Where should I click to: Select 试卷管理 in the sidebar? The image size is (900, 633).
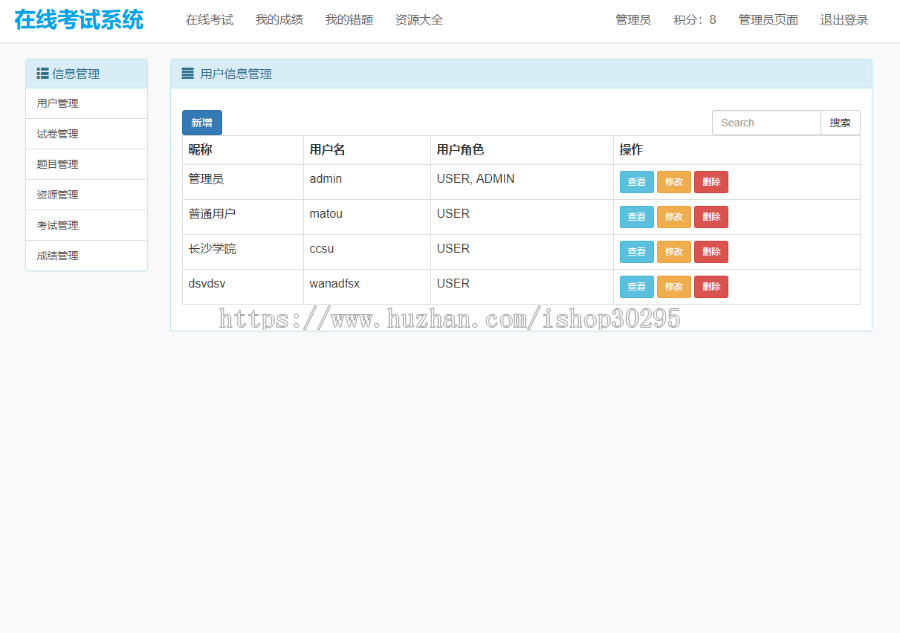(87, 134)
